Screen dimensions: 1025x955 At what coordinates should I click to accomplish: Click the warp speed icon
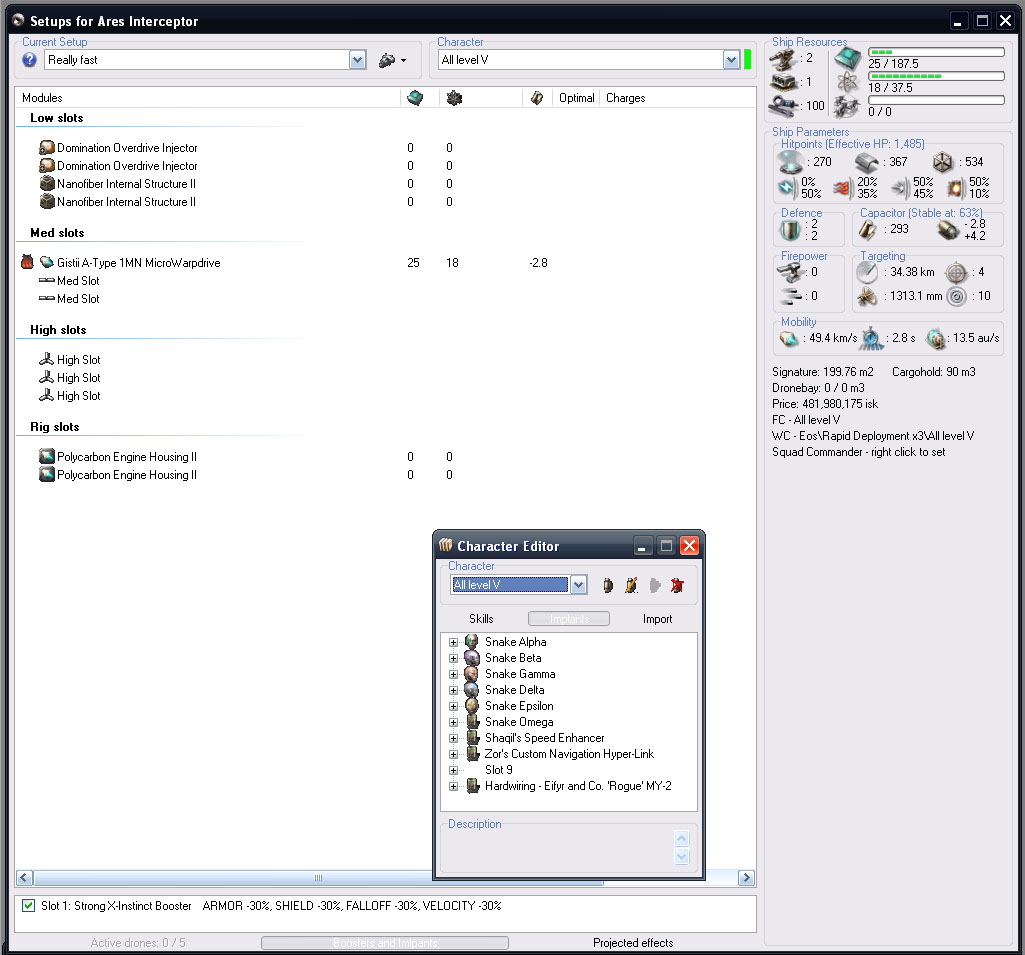936,339
